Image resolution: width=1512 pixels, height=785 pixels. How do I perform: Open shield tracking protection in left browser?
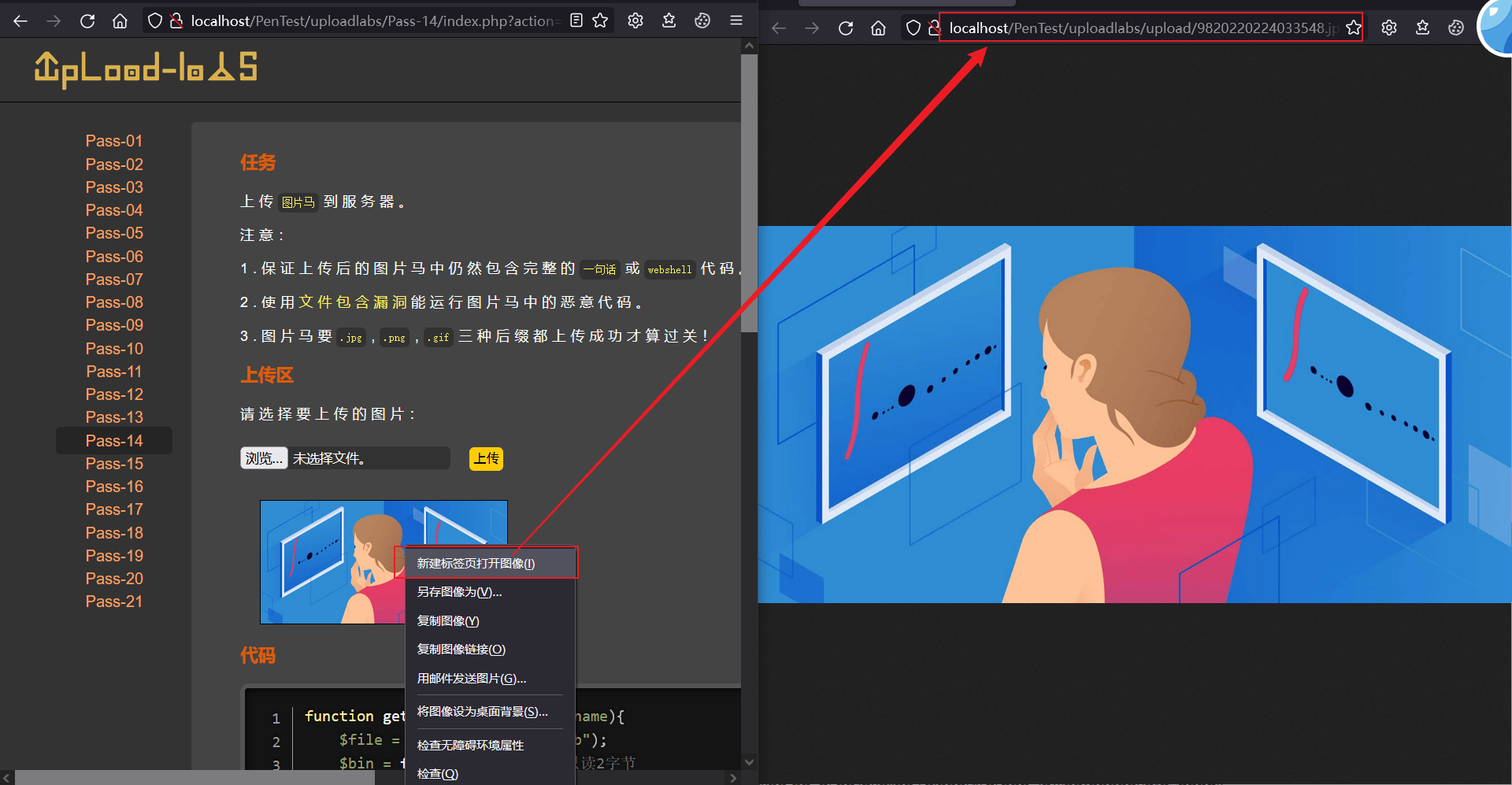coord(155,20)
